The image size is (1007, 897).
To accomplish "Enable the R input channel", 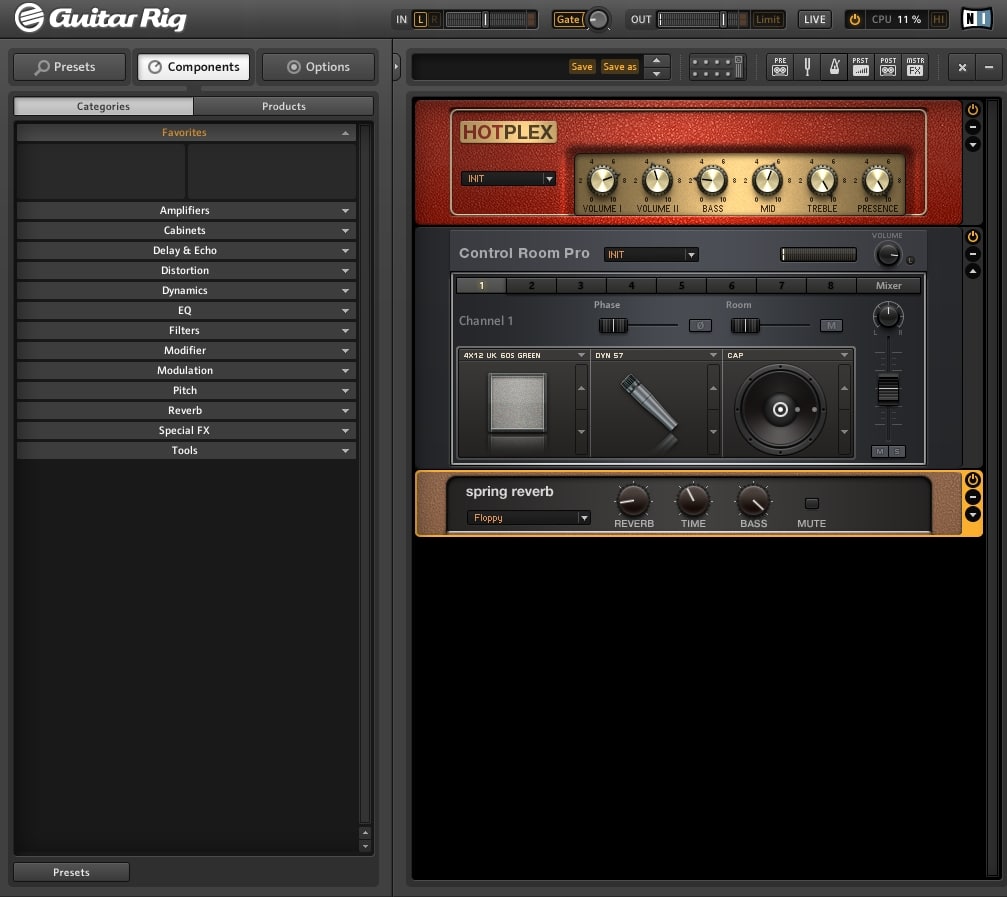I will click(x=435, y=19).
